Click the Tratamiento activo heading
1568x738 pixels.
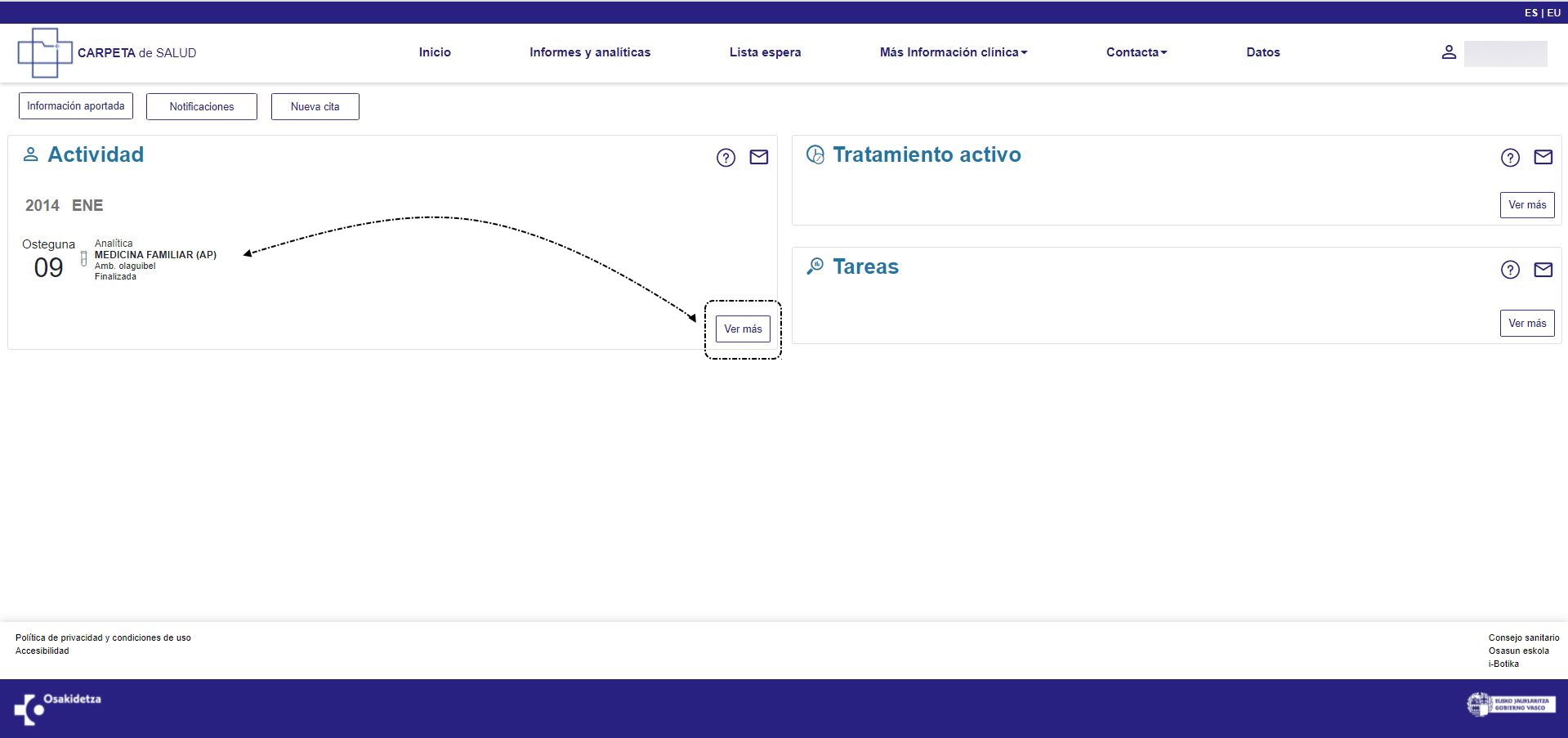coord(927,154)
